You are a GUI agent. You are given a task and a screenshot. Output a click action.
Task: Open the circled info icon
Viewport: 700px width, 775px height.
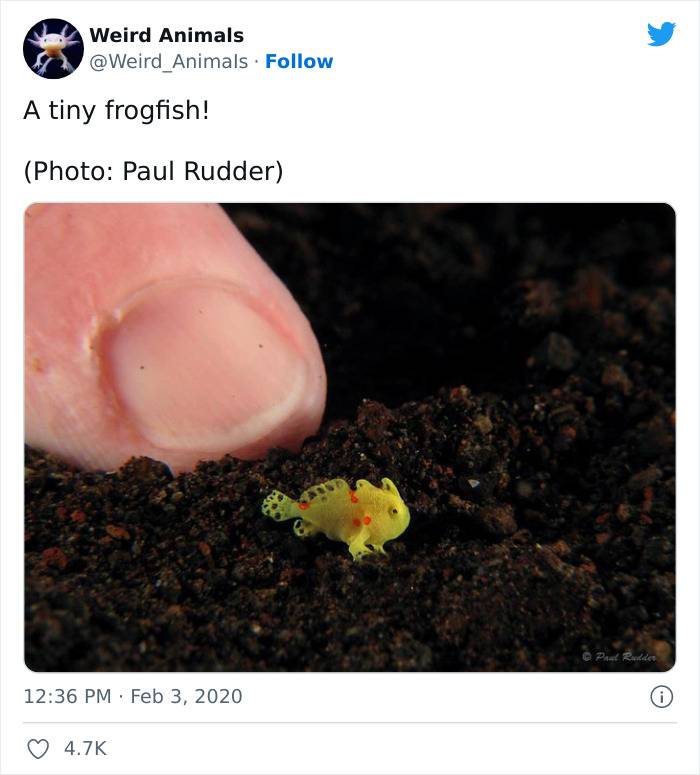point(661,697)
